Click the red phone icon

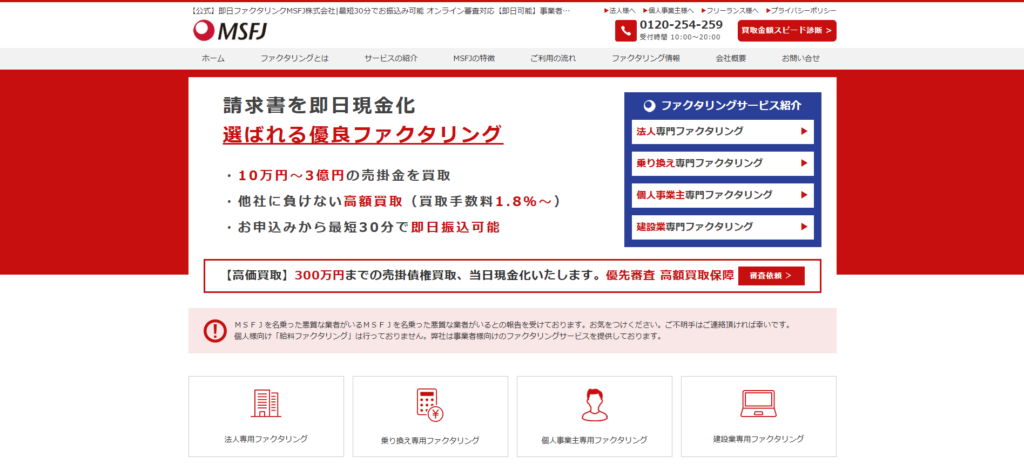coord(625,30)
